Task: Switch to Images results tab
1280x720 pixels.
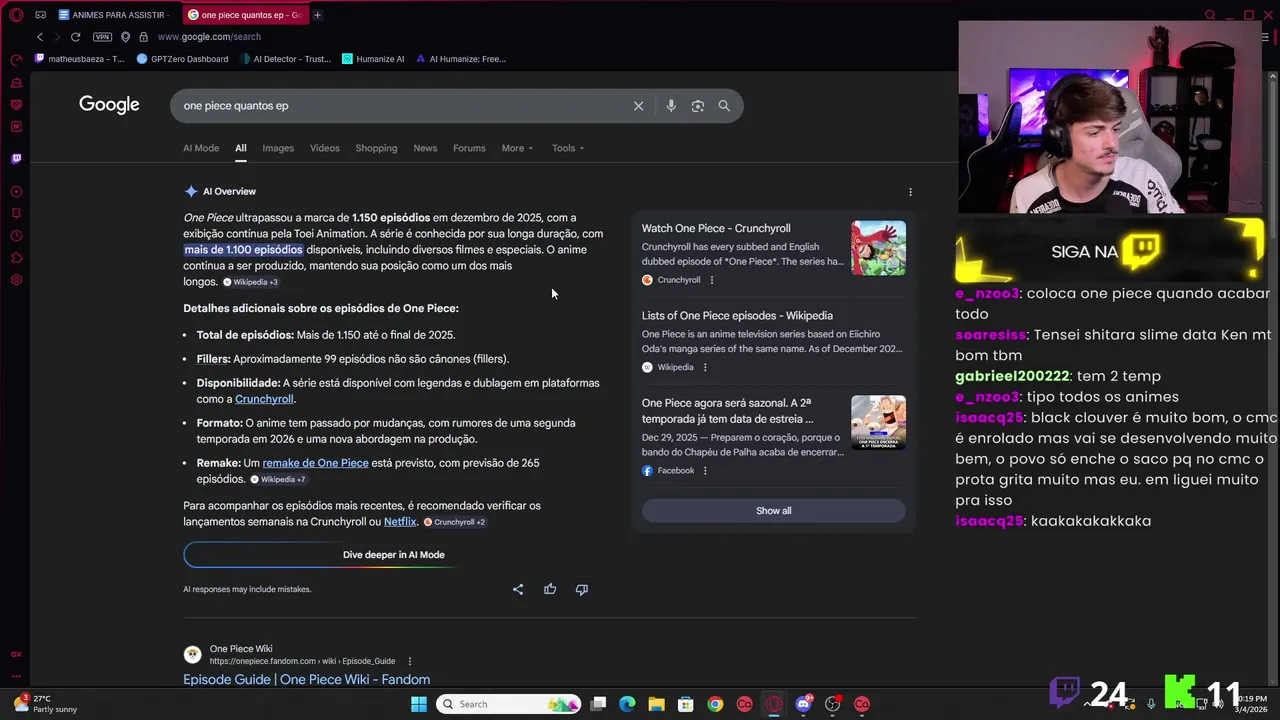Action: point(278,148)
